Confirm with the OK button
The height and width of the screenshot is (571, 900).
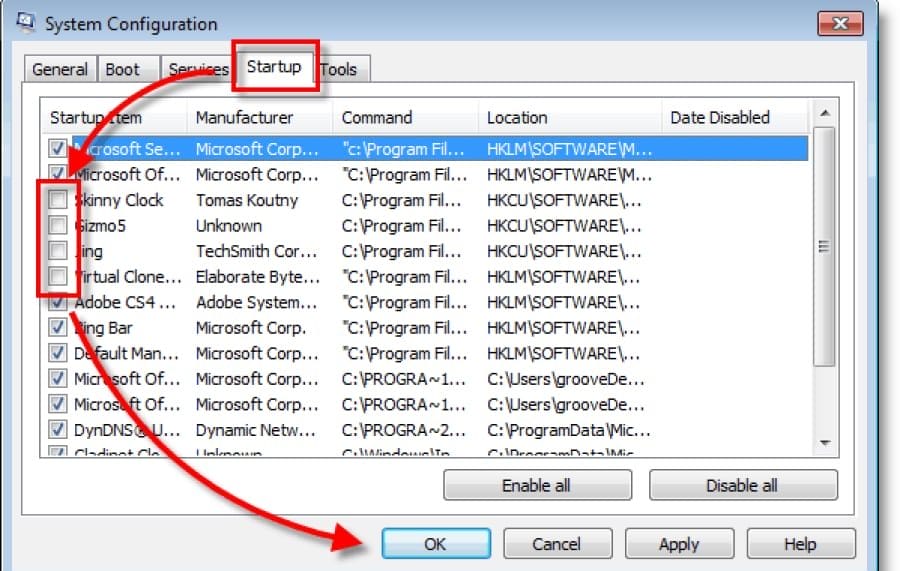[436, 543]
